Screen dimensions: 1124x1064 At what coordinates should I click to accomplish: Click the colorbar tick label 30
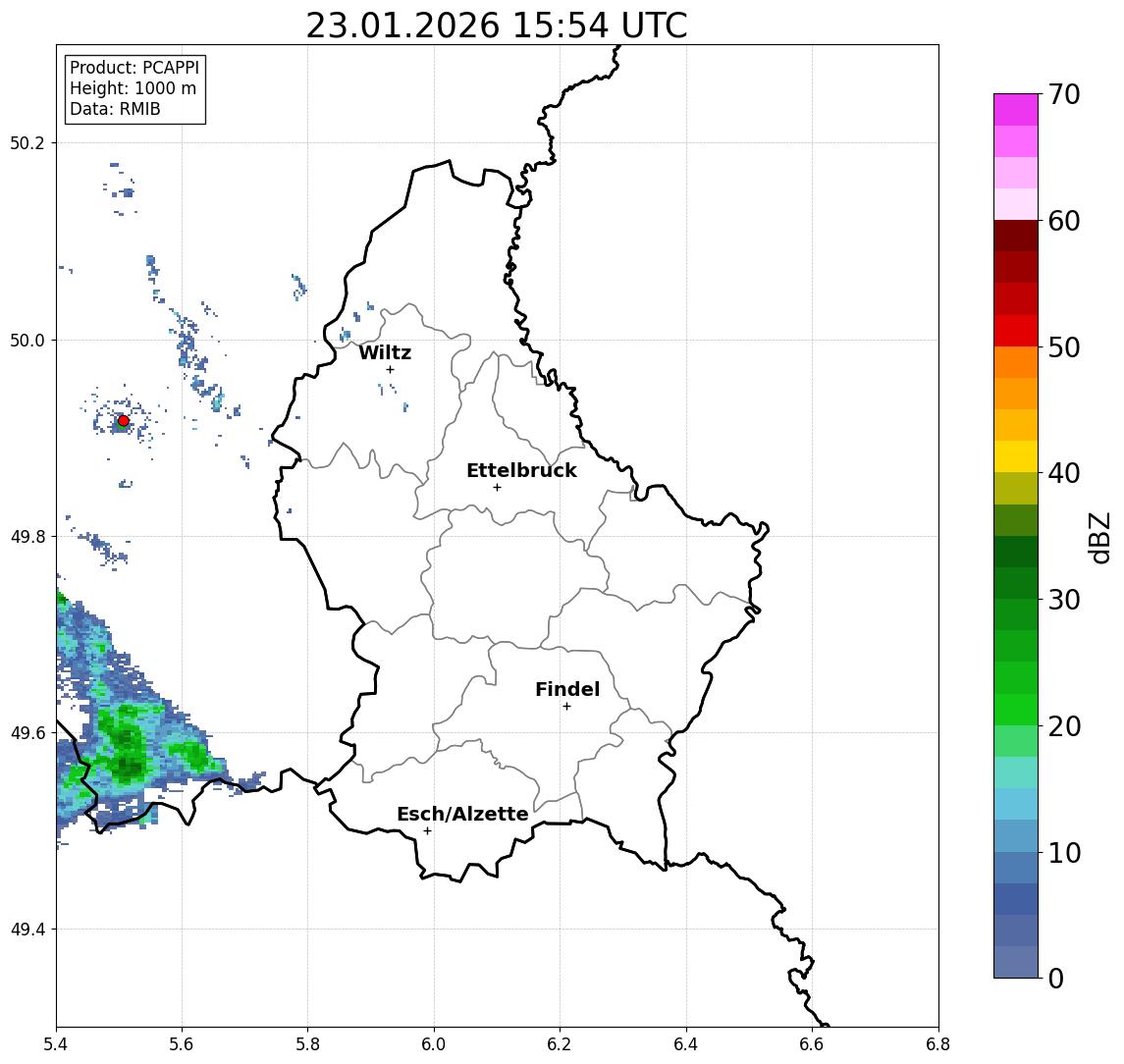point(1063,600)
